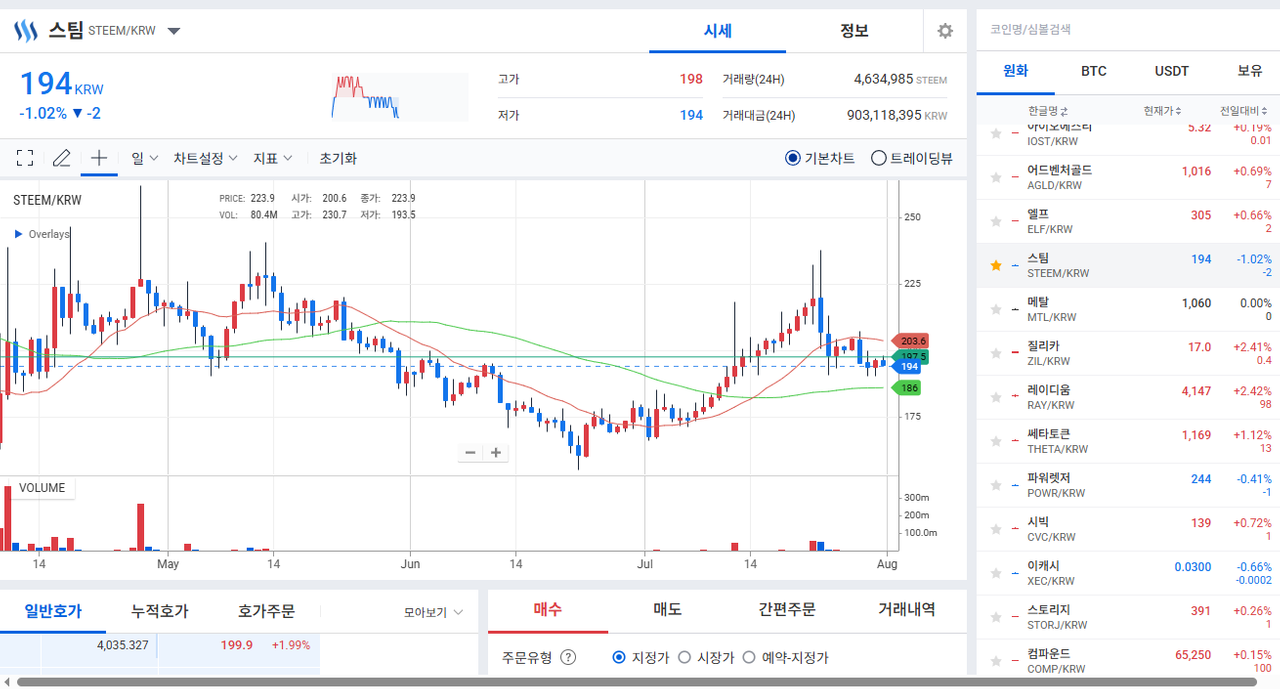The width and height of the screenshot is (1280, 689).
Task: Expand the Overlays triangle
Action: coord(18,234)
